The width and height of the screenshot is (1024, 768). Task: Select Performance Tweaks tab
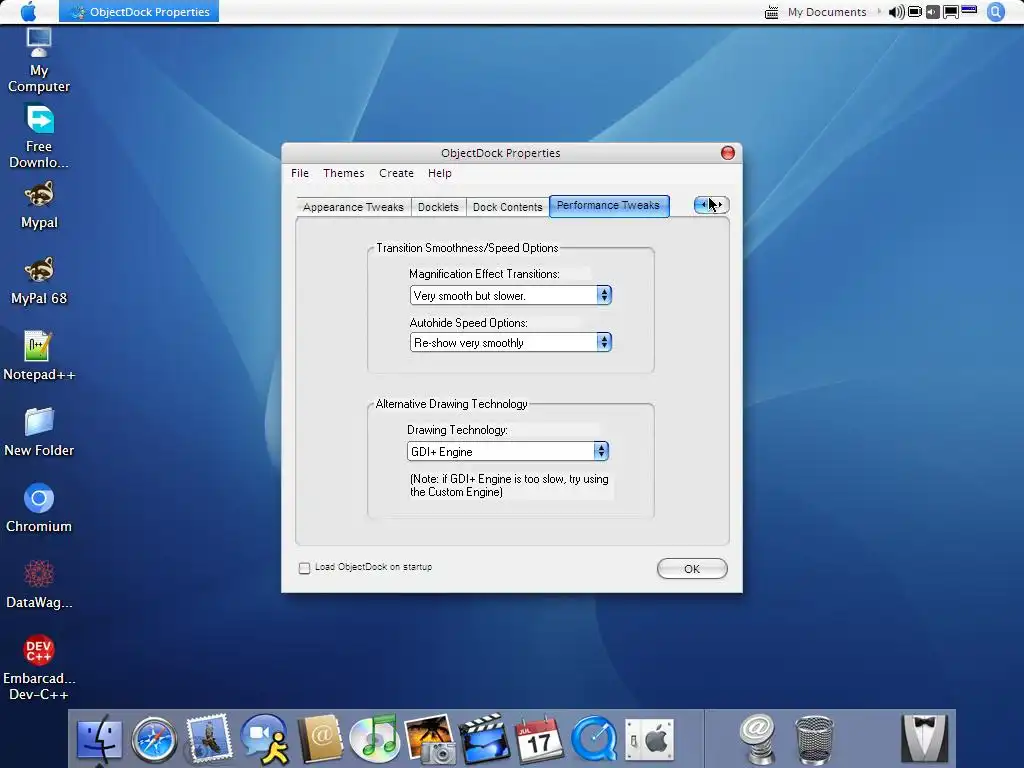pyautogui.click(x=609, y=206)
